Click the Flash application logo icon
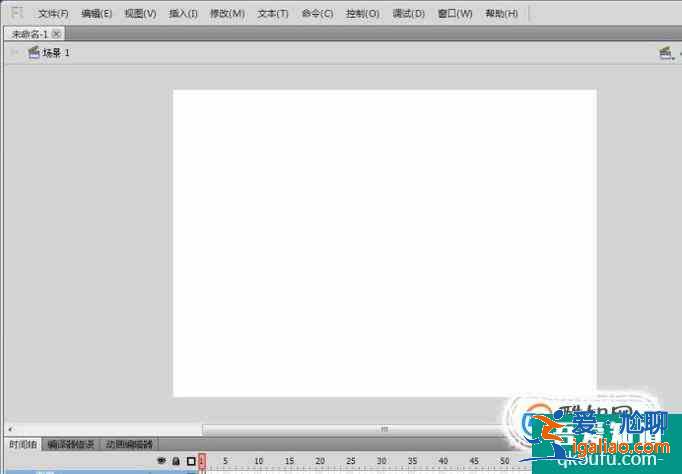This screenshot has height=474, width=682. [16, 13]
